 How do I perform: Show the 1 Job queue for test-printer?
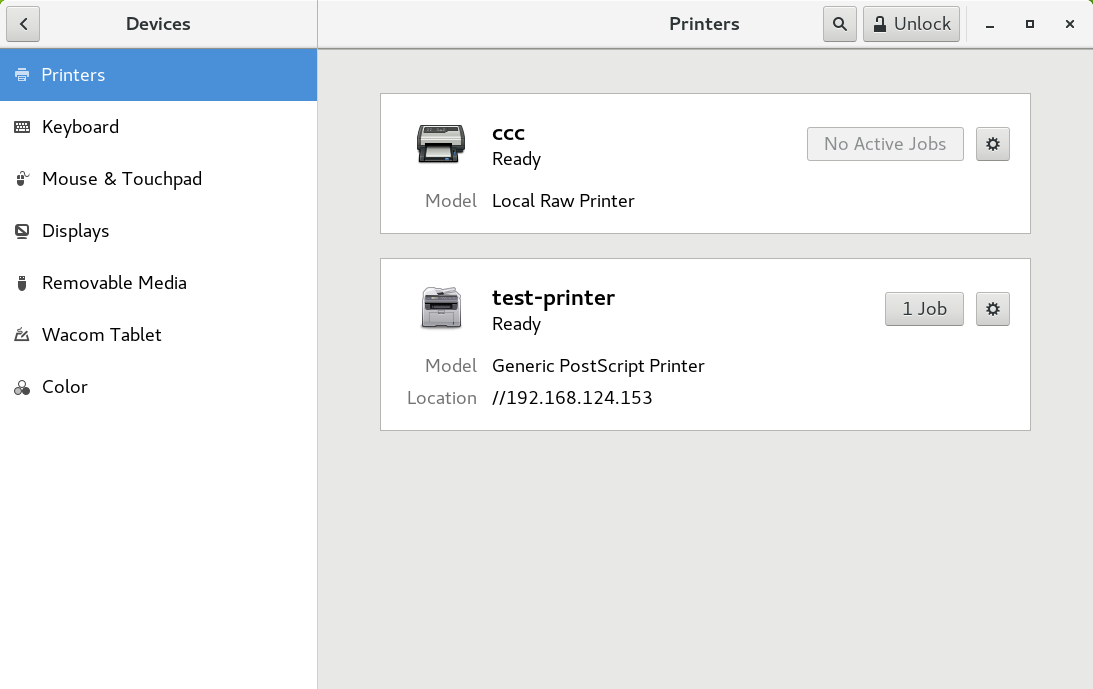point(924,309)
